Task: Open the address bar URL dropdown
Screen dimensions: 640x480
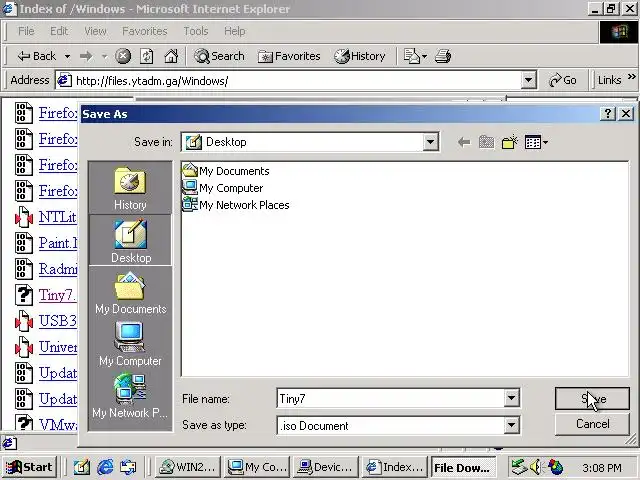Action: pos(528,80)
